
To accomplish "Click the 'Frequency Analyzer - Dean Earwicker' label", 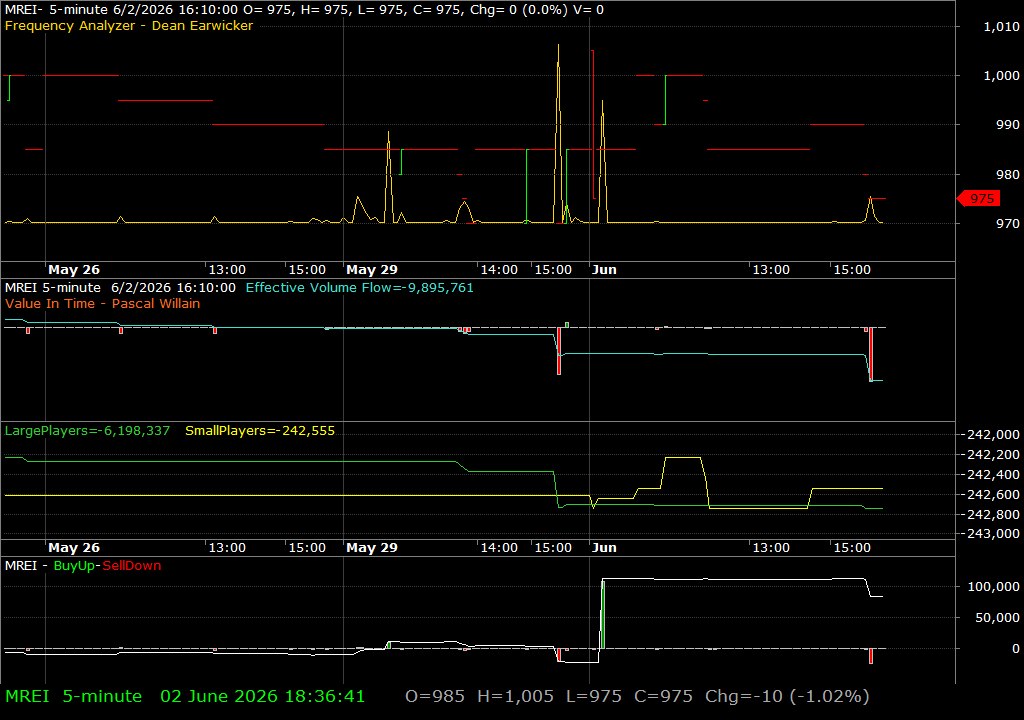I will (x=129, y=25).
